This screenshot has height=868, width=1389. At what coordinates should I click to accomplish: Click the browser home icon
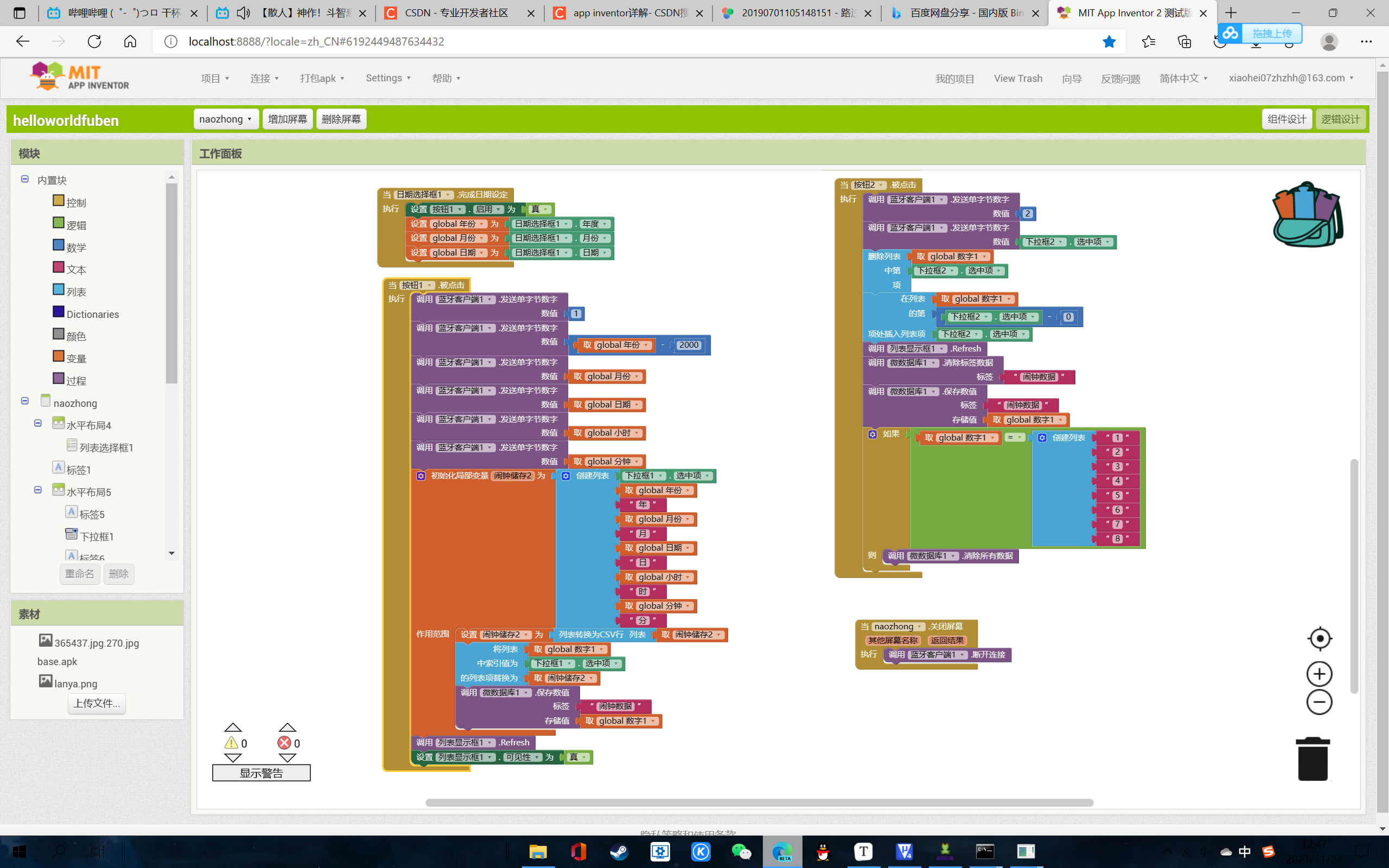pos(130,41)
